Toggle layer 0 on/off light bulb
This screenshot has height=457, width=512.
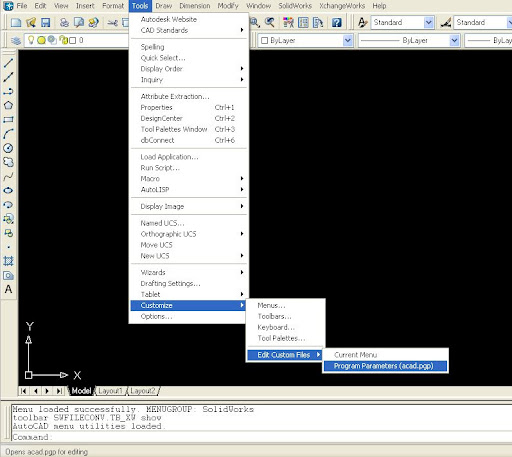point(31,40)
